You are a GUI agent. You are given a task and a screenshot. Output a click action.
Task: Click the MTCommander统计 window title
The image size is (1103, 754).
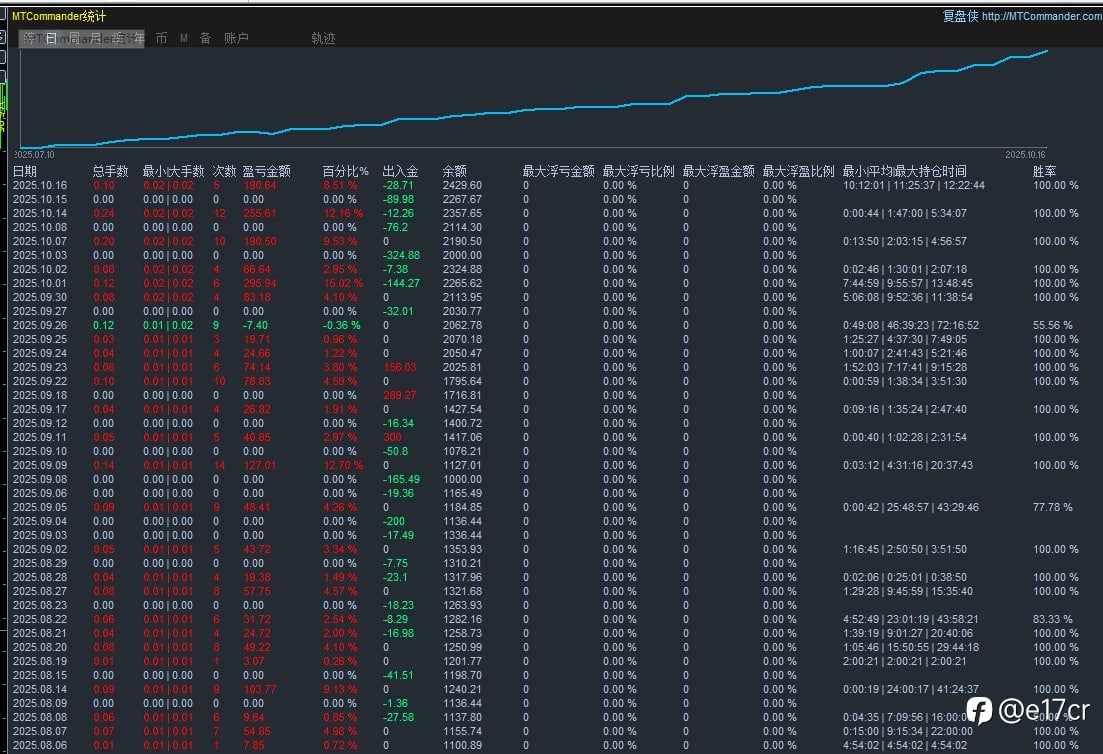[58, 16]
